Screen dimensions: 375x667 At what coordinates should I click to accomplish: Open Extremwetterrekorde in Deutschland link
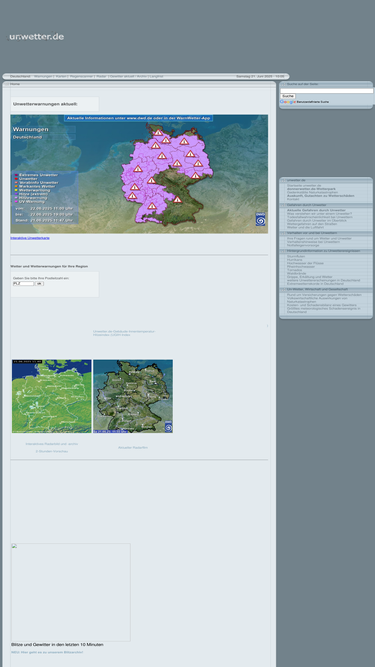pyautogui.click(x=315, y=283)
